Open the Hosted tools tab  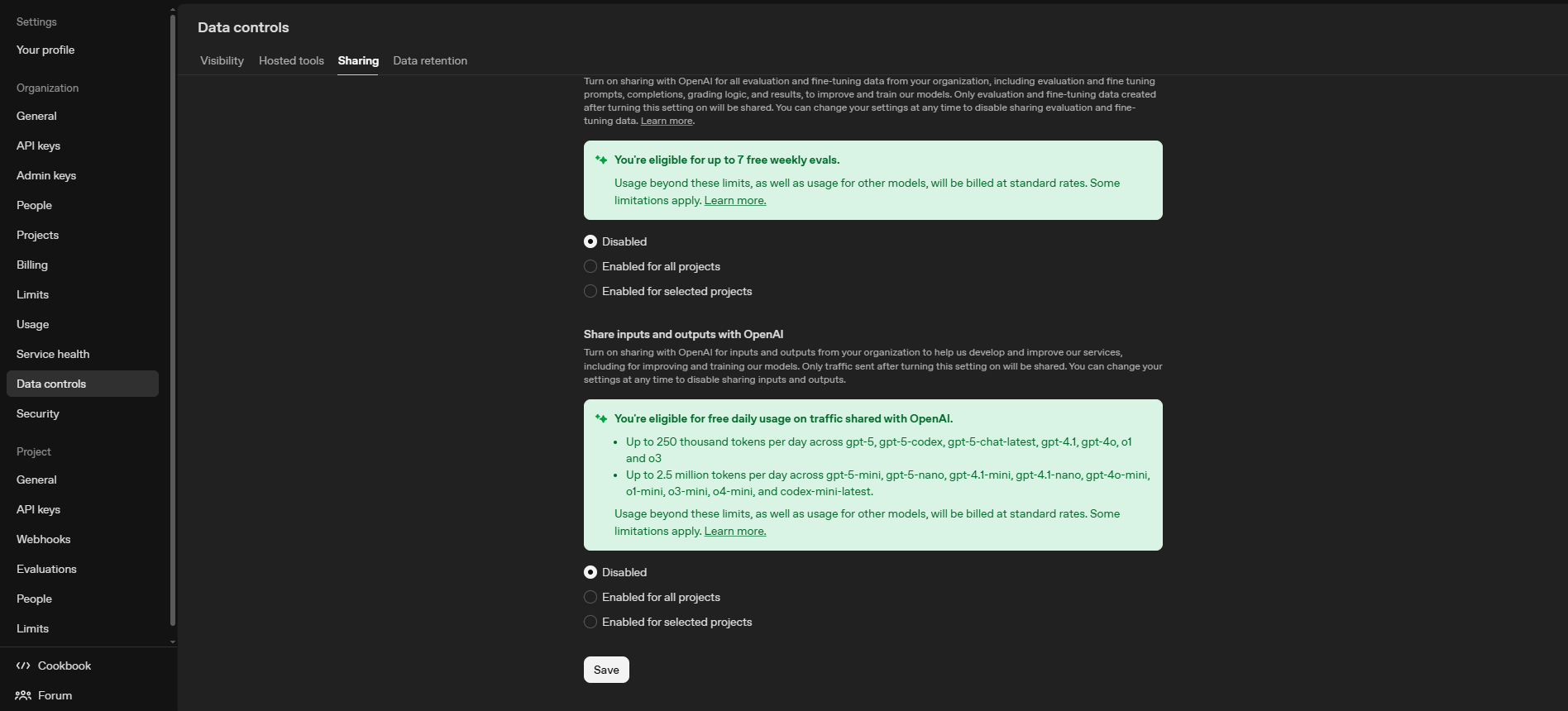click(291, 60)
